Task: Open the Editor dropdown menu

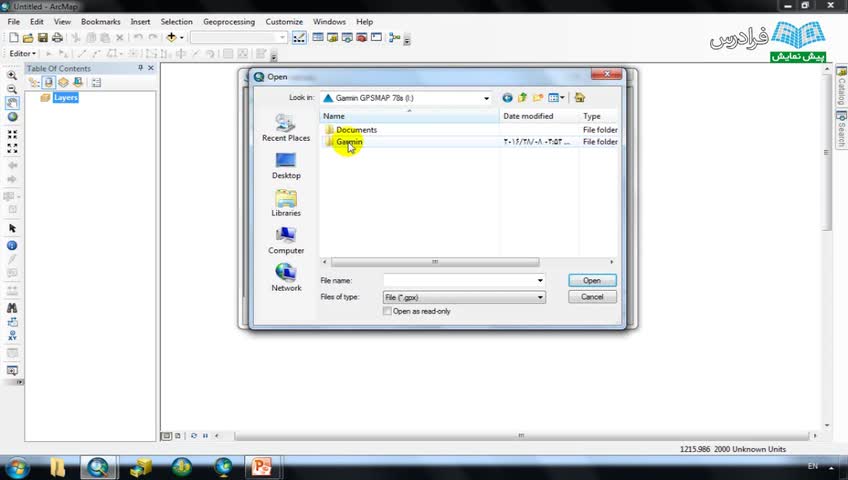Action: [23, 54]
